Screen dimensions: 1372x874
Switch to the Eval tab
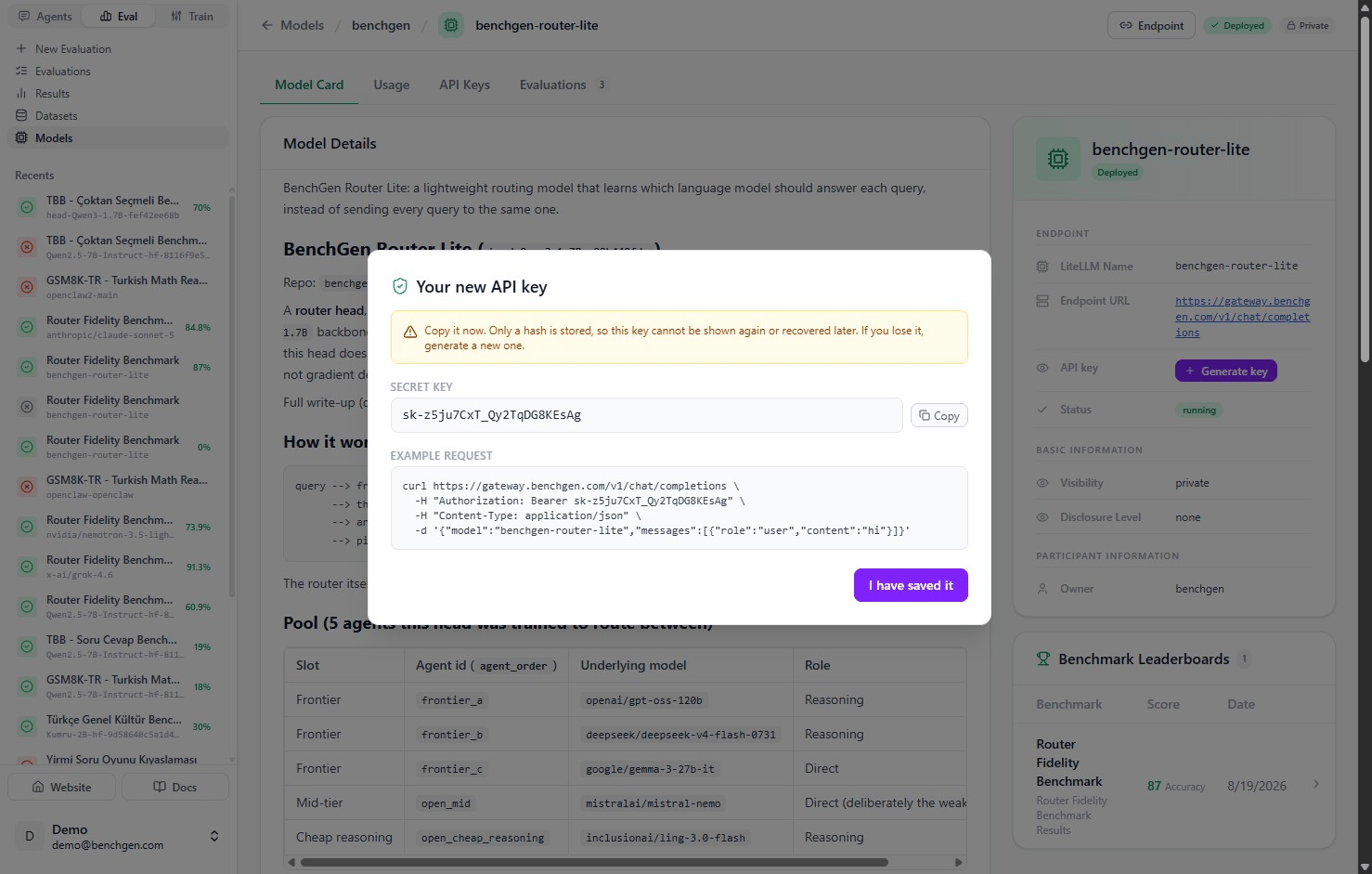tap(119, 16)
